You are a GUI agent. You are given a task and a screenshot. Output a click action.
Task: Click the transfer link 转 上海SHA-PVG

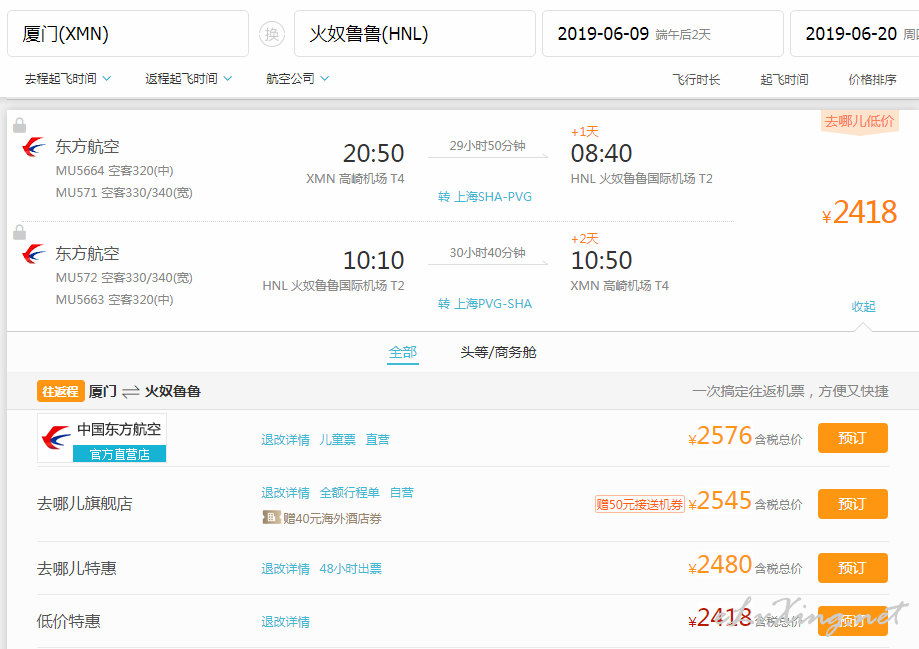[485, 197]
